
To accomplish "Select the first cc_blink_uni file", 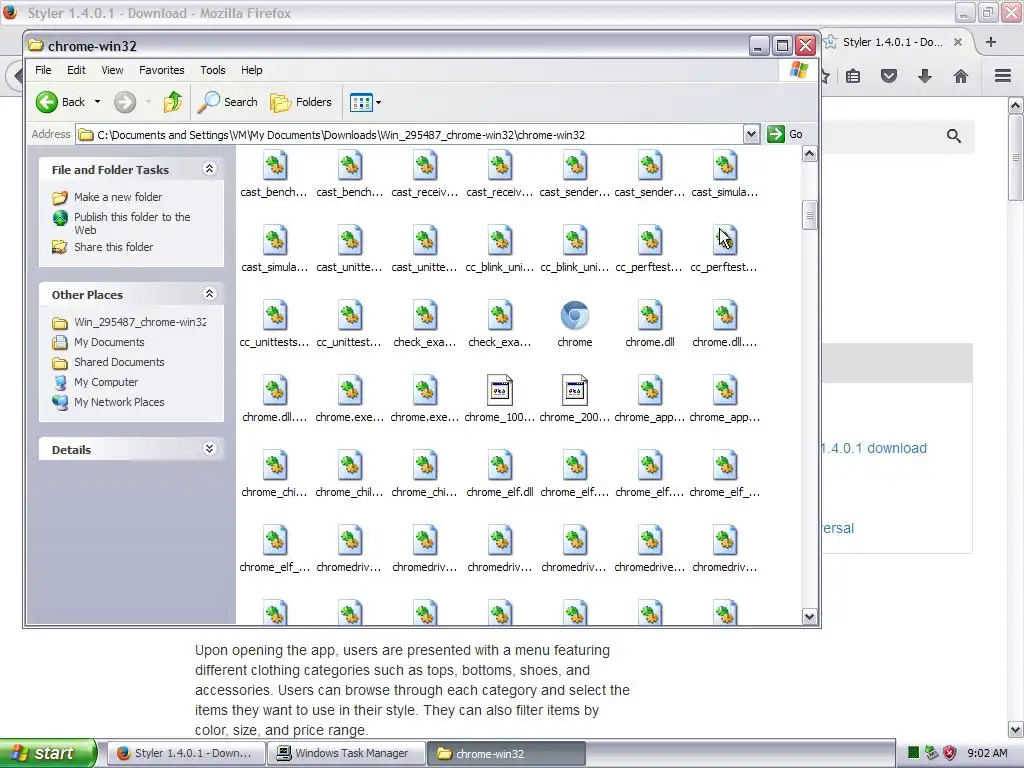I will (500, 240).
